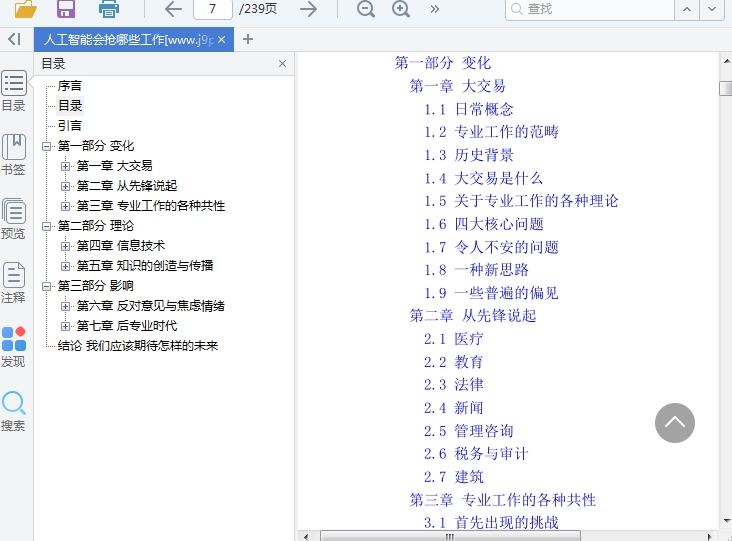Find next search result

point(712,9)
